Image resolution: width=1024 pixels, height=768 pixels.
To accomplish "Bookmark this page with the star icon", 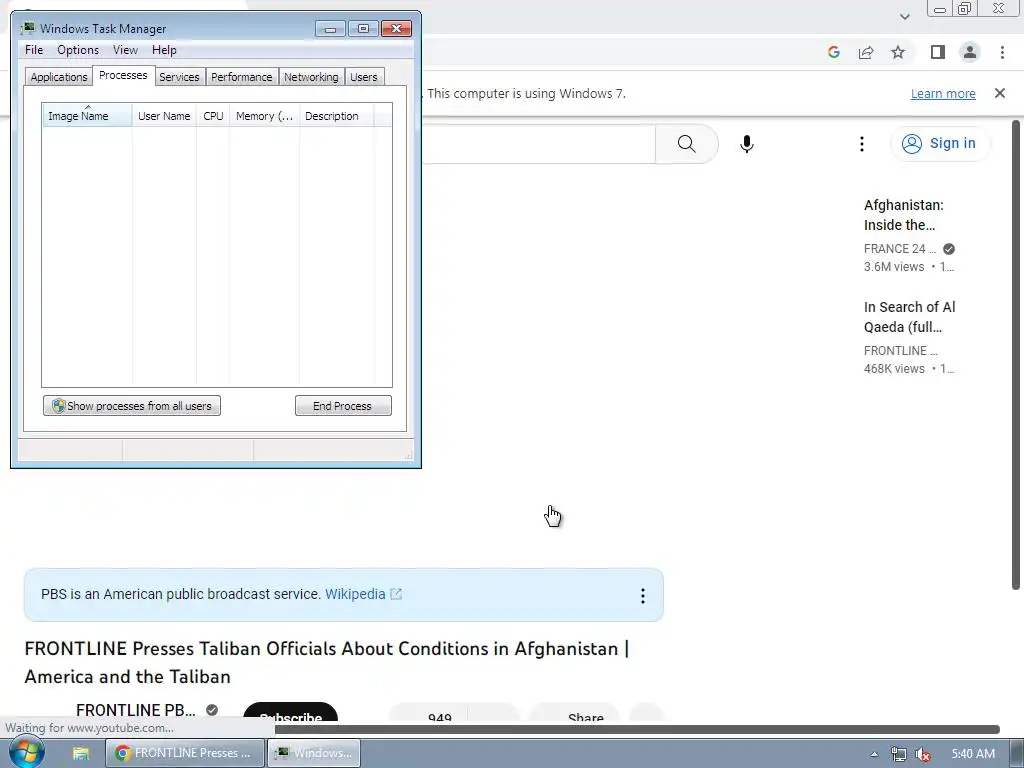I will click(x=898, y=52).
